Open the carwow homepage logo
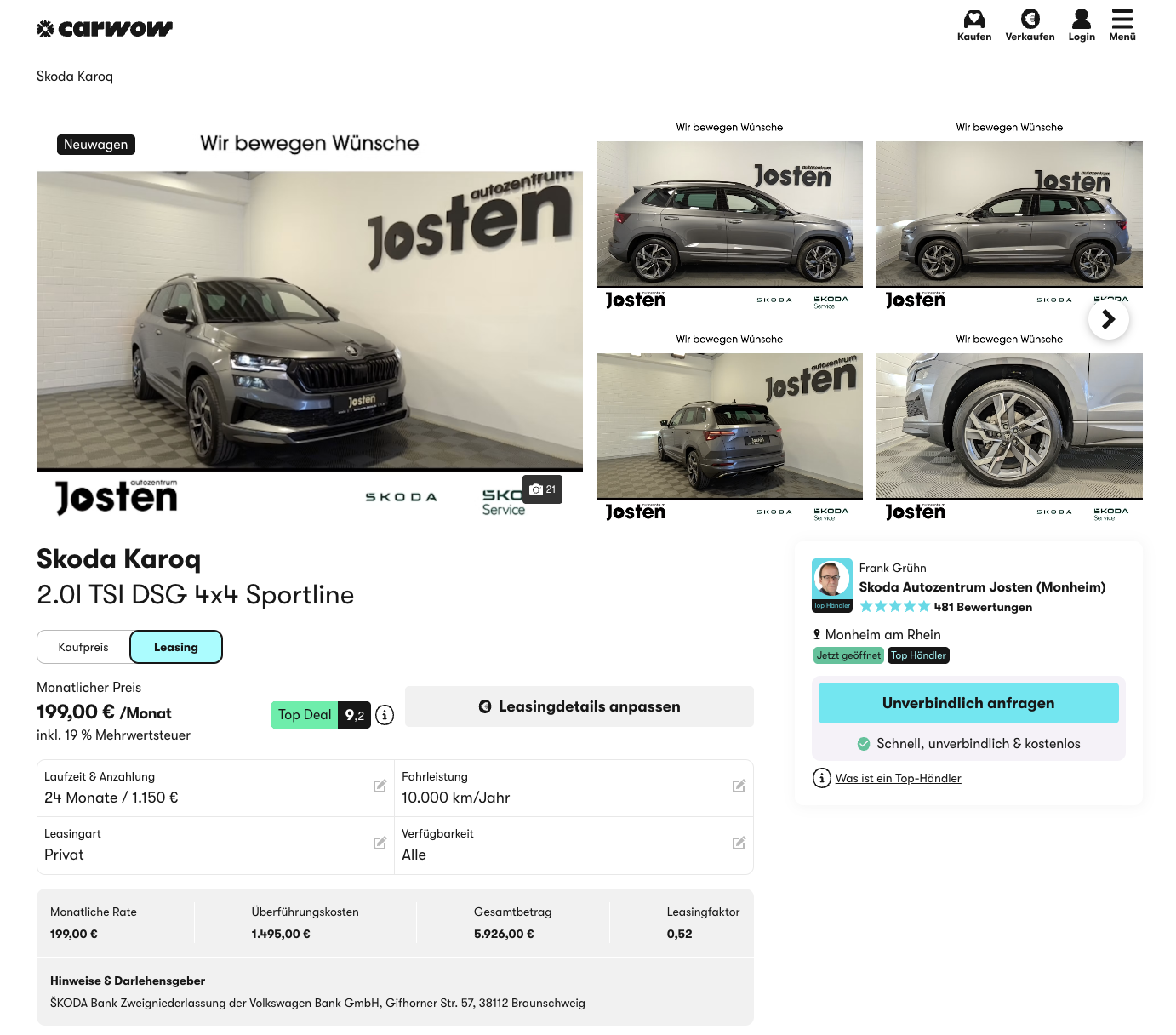1176x1035 pixels. click(x=105, y=29)
